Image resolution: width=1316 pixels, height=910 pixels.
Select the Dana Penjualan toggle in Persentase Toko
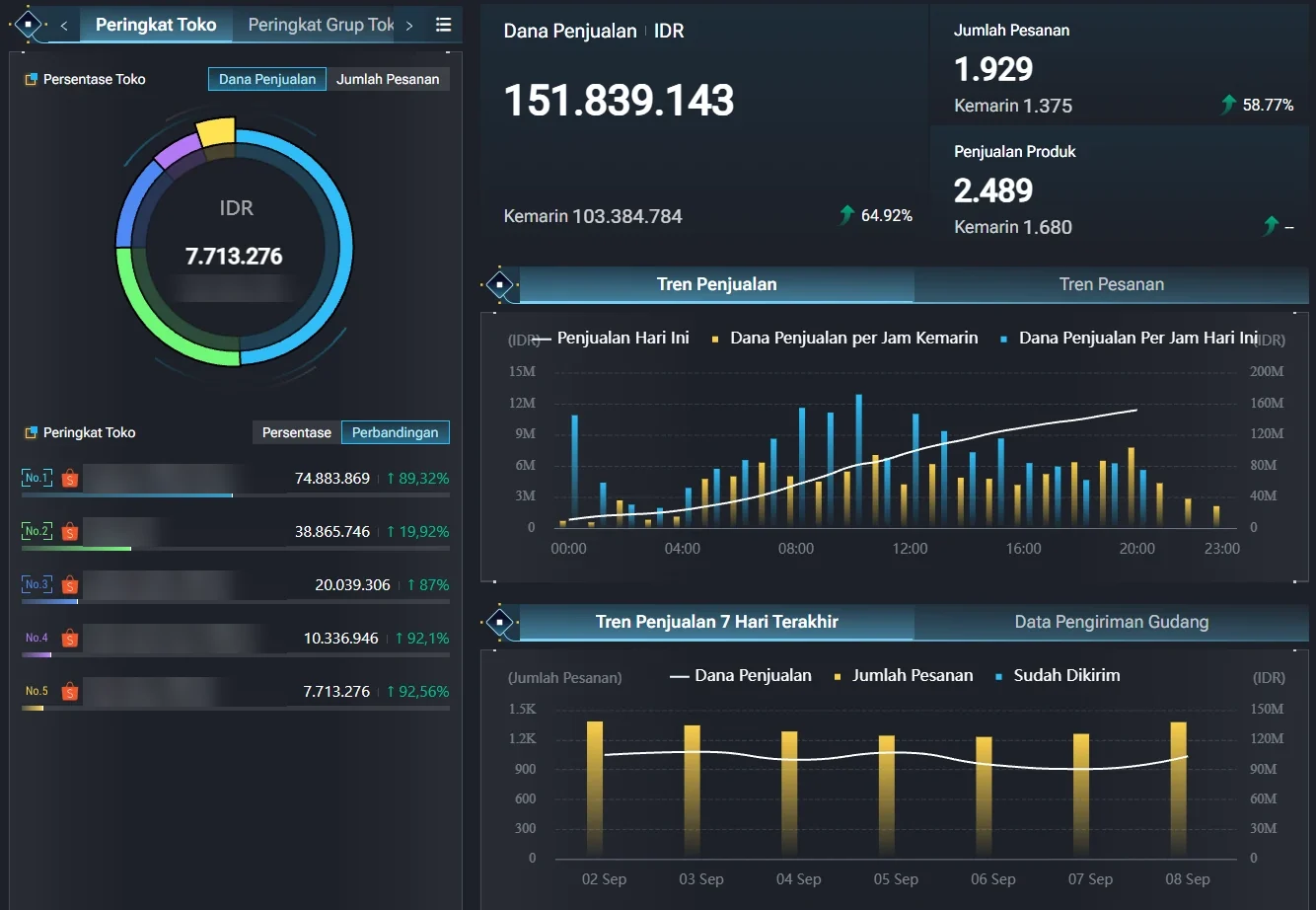[x=267, y=79]
